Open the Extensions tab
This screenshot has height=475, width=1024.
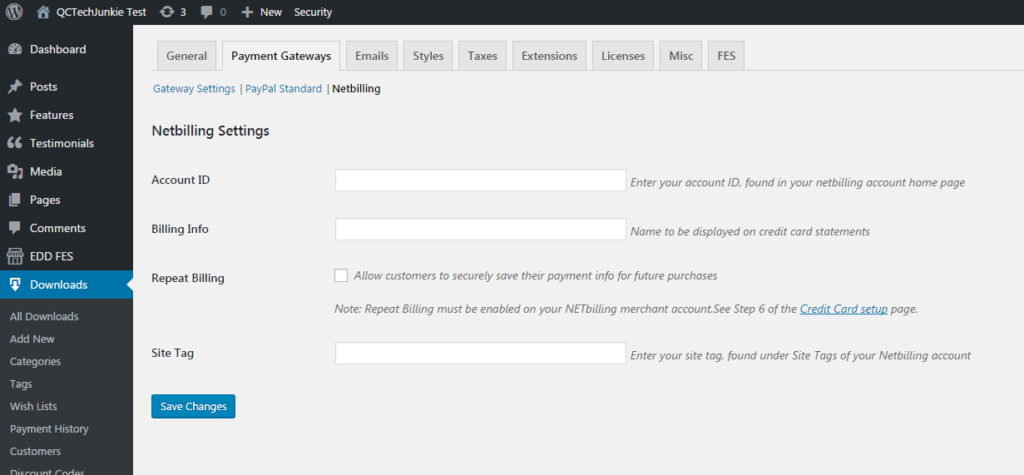click(x=549, y=56)
